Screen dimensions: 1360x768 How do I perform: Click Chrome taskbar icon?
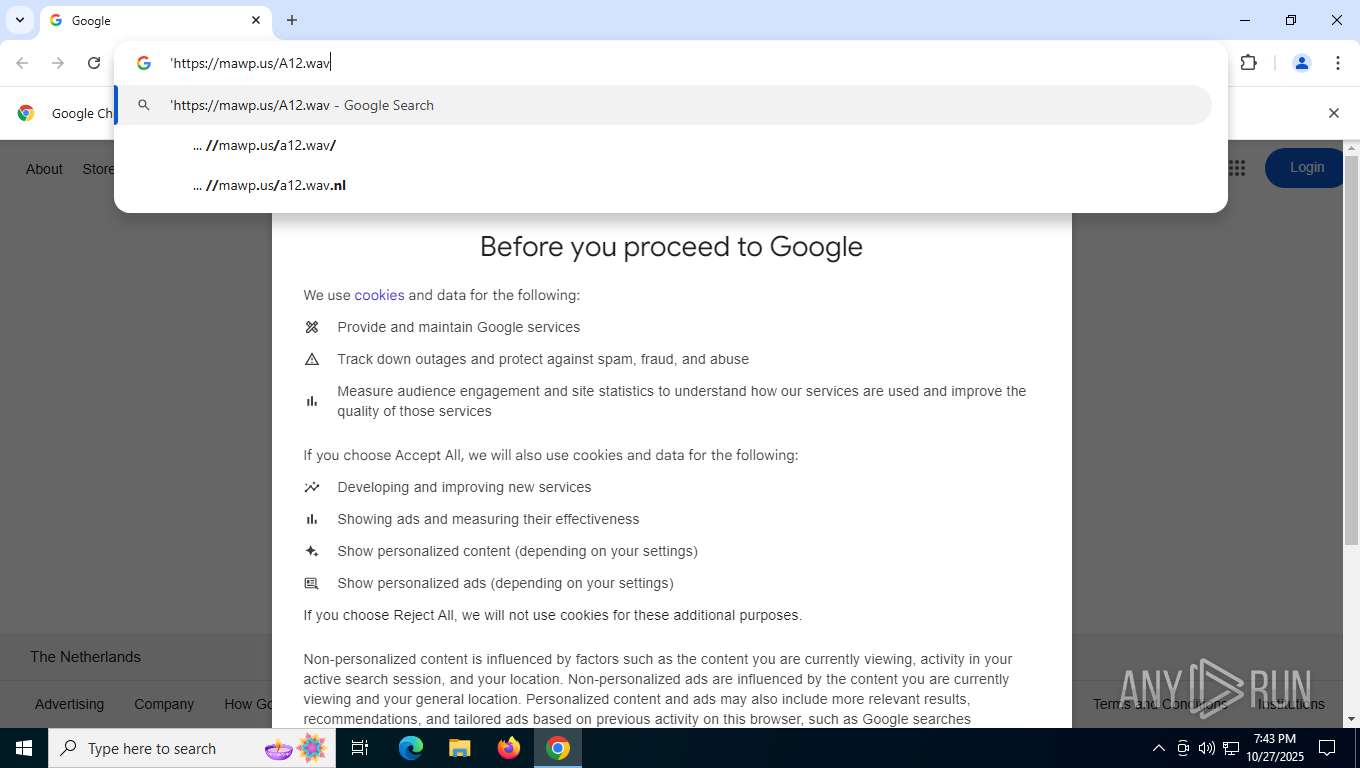click(558, 748)
